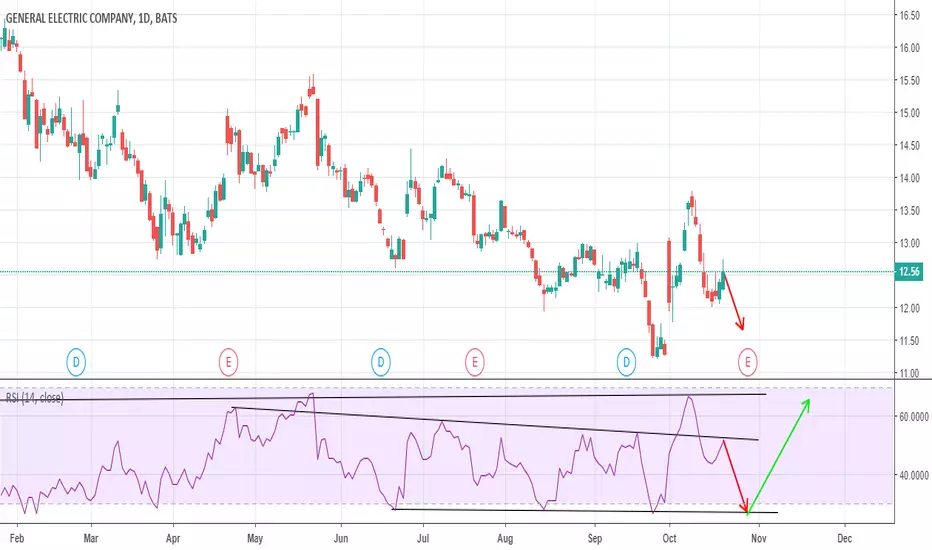The width and height of the screenshot is (932, 550).
Task: Select the 13.00 price axis label
Action: point(909,243)
